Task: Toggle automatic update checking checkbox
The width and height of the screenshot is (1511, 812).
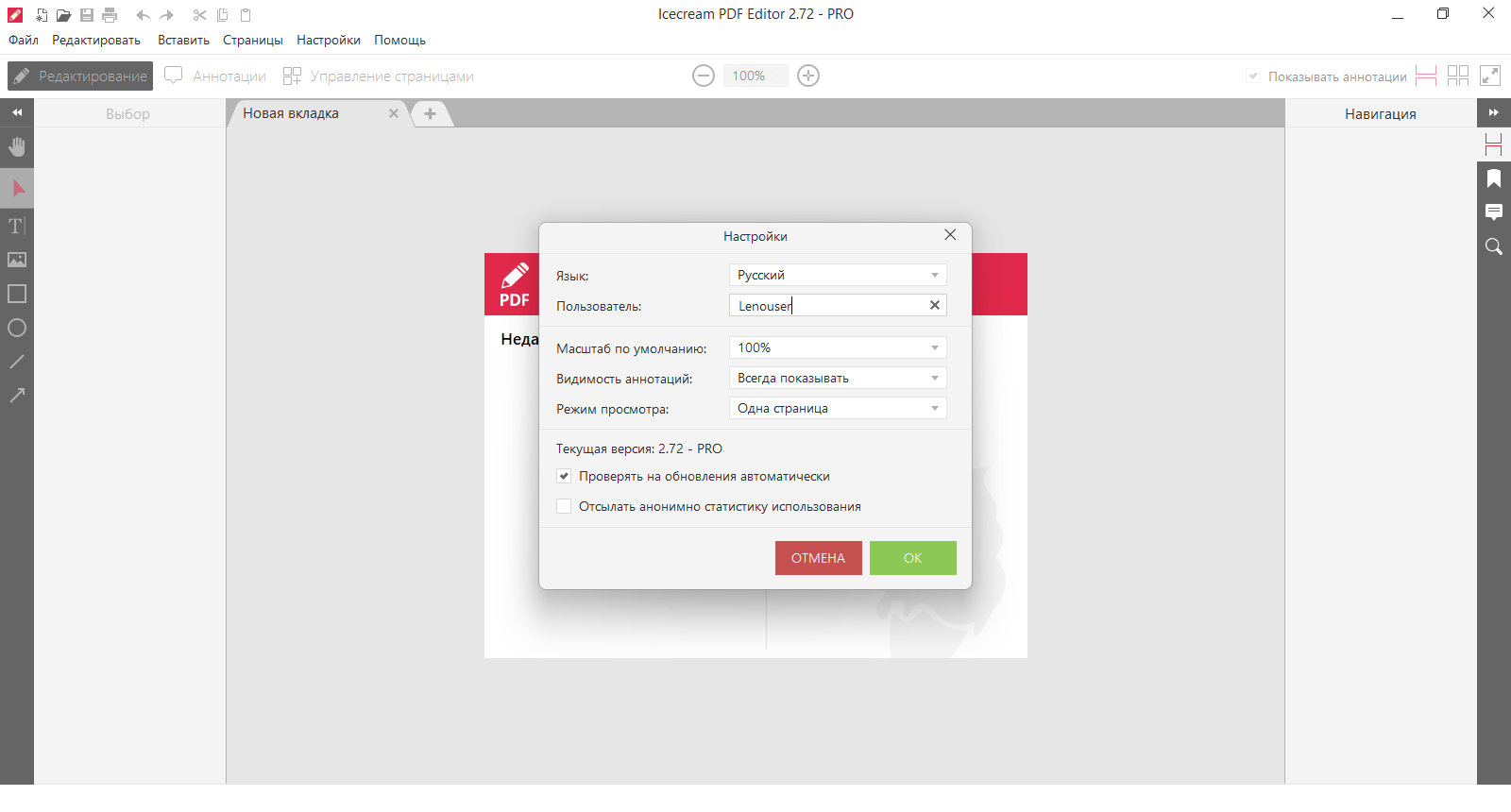Action: pyautogui.click(x=564, y=476)
